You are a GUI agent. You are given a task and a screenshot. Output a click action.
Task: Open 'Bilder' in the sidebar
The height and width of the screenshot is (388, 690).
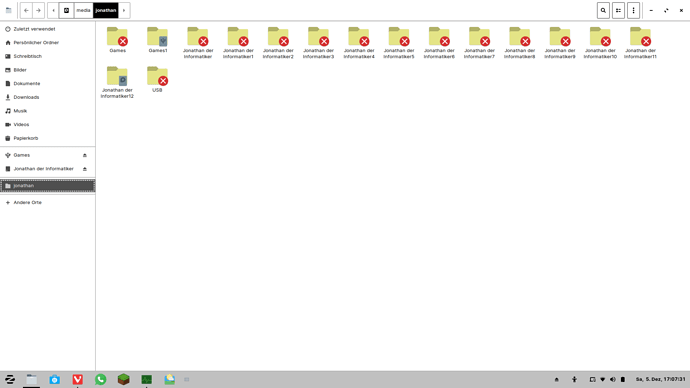tap(48, 70)
